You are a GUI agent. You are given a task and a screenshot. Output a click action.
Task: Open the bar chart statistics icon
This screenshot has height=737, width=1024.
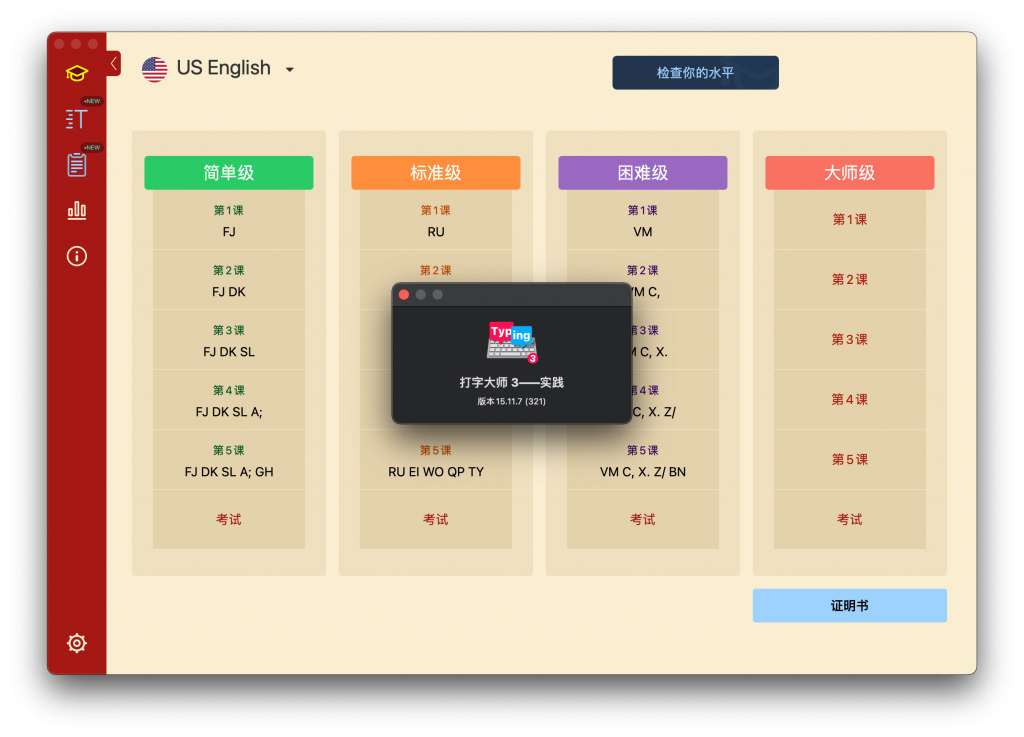pyautogui.click(x=76, y=210)
